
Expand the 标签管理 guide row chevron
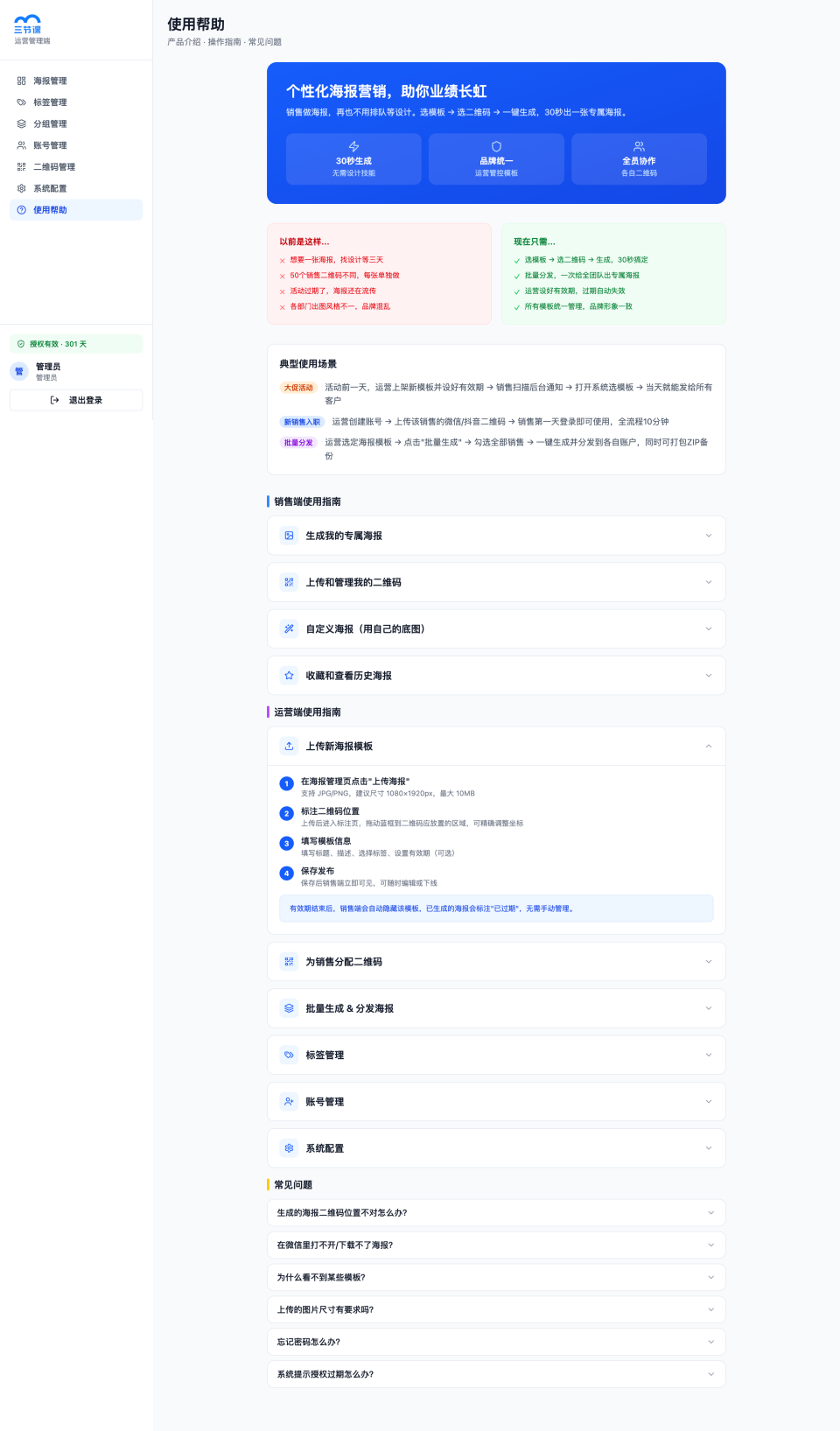709,1055
